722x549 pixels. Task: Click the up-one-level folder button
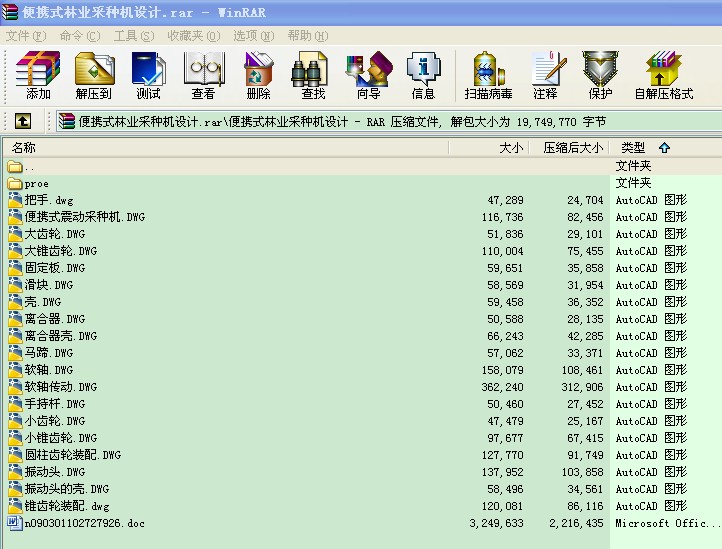coord(23,121)
